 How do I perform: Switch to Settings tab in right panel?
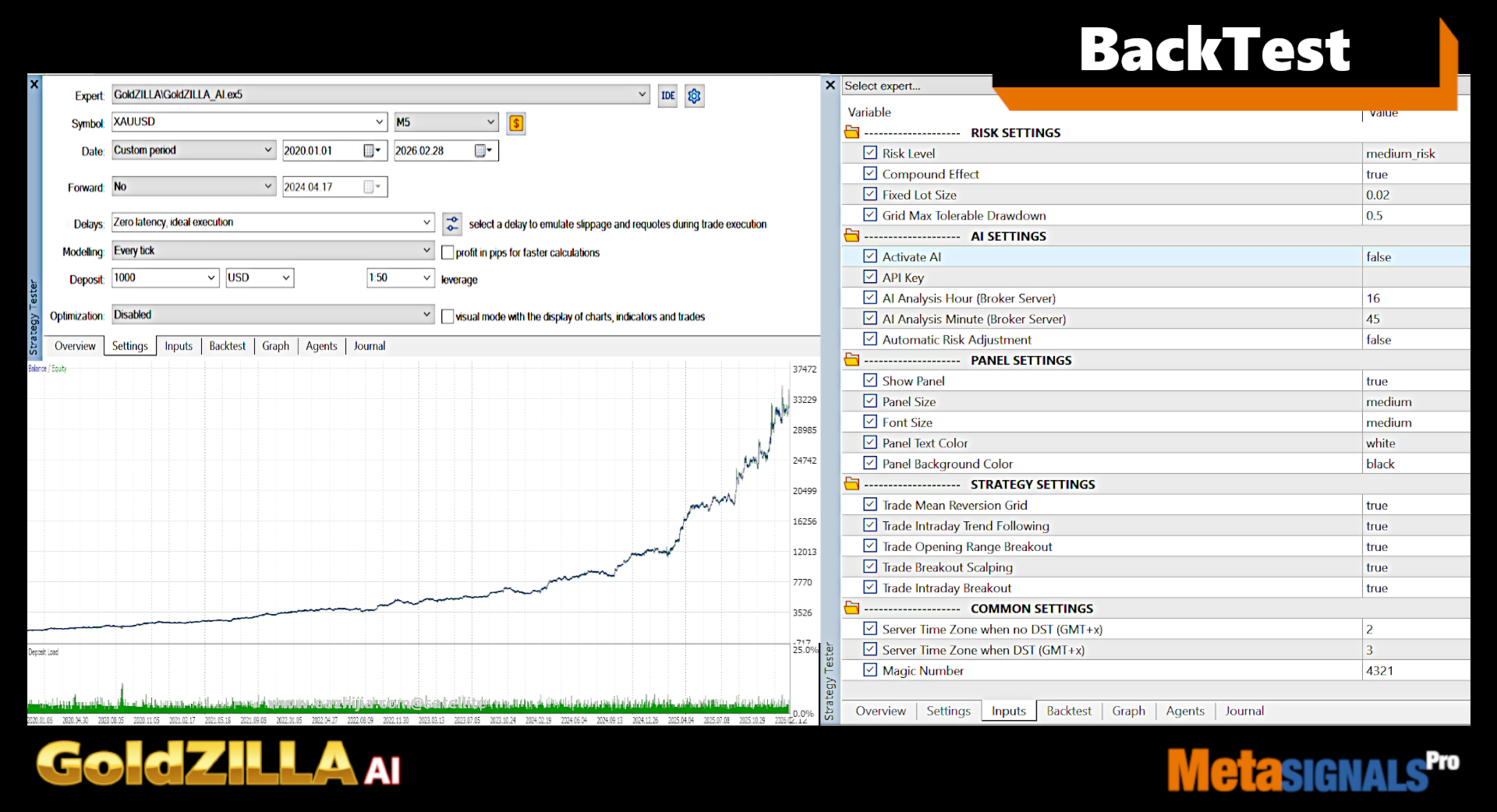click(948, 711)
